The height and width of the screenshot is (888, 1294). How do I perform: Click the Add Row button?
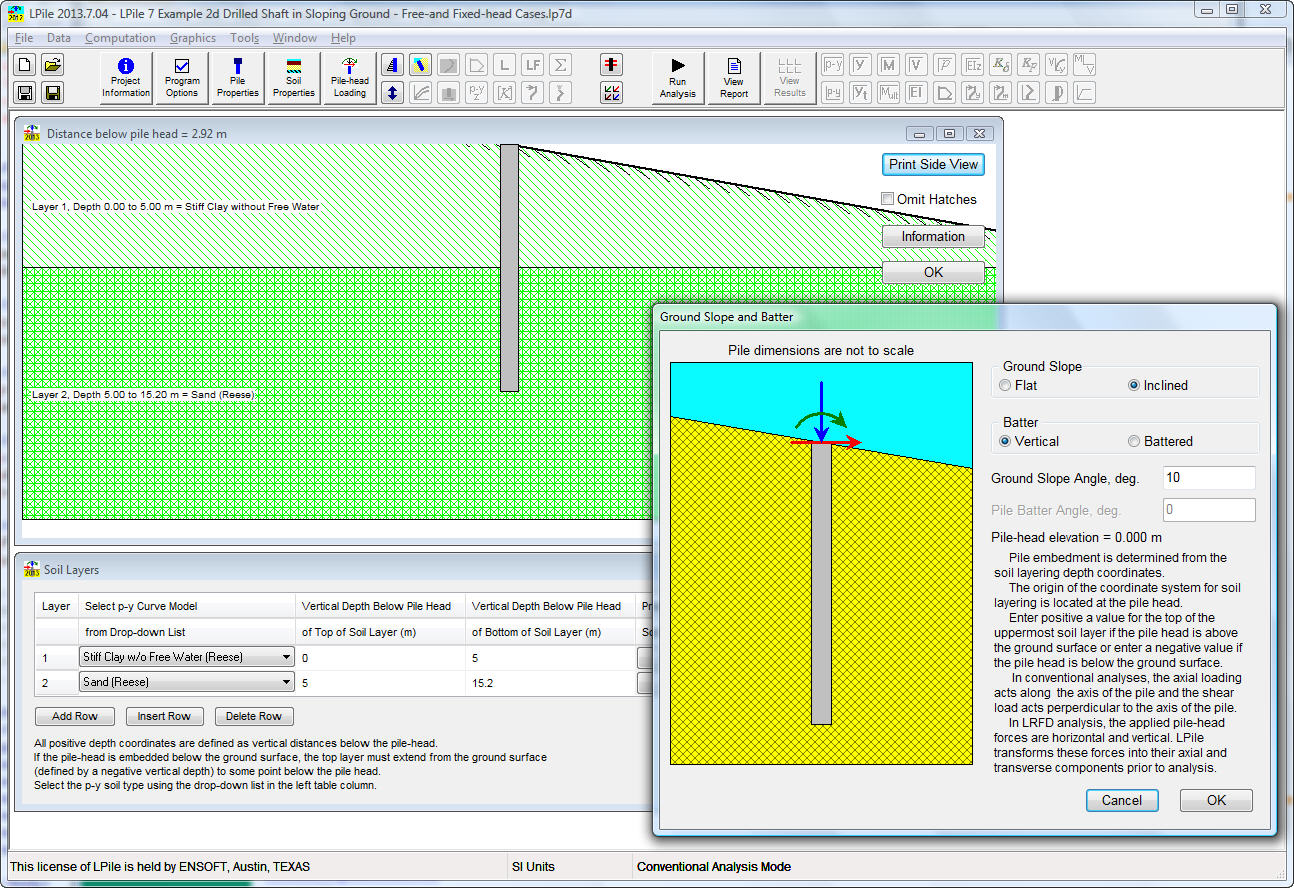[x=74, y=716]
